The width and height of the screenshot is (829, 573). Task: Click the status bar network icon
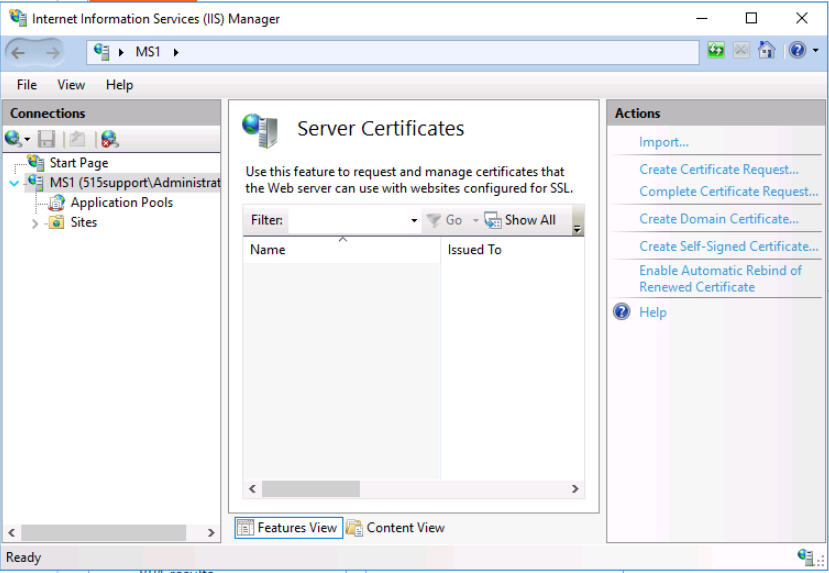point(805,557)
